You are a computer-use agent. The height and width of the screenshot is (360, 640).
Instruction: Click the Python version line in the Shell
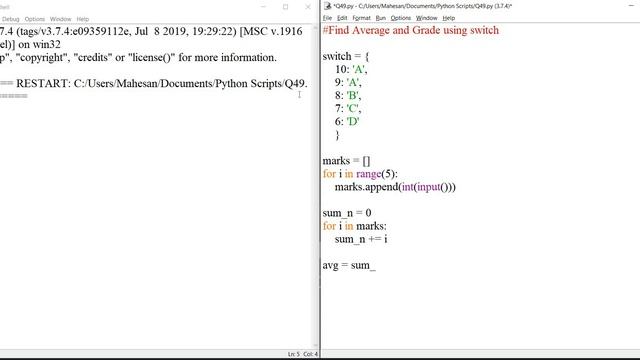[x=151, y=31]
